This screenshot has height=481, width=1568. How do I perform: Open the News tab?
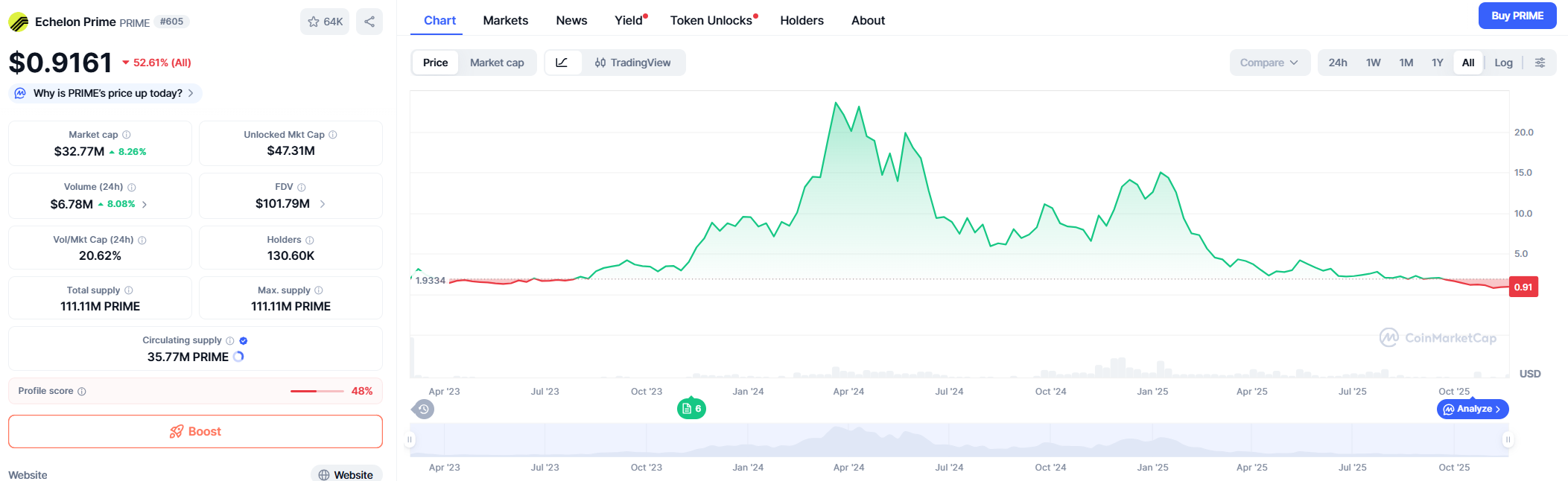571,21
